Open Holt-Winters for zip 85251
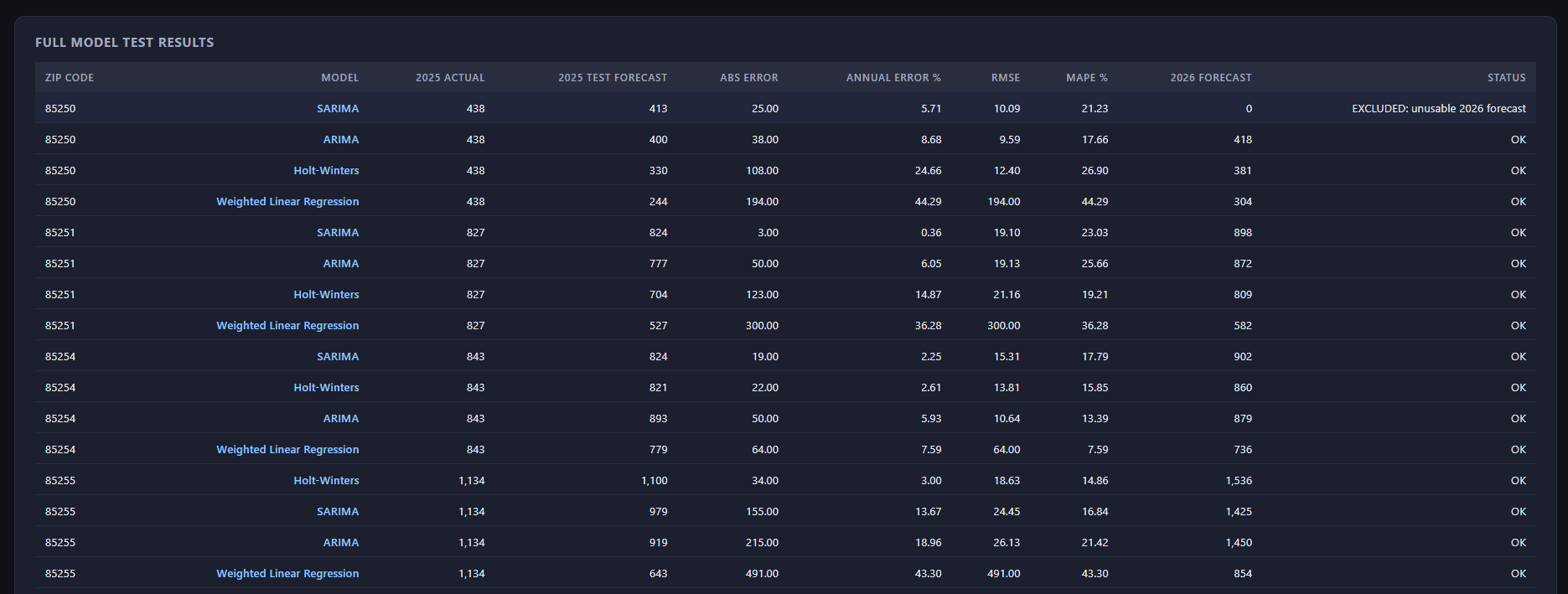This screenshot has height=594, width=1568. tap(326, 295)
